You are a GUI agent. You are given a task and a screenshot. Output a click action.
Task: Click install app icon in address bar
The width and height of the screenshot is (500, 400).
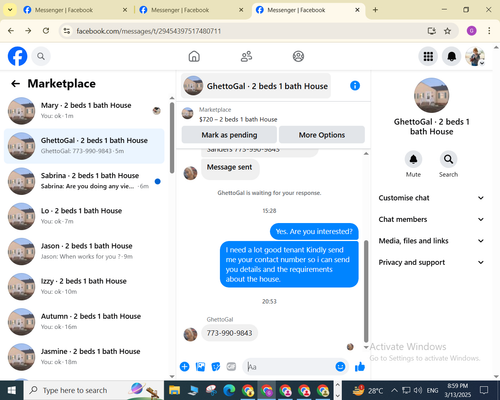tap(432, 31)
